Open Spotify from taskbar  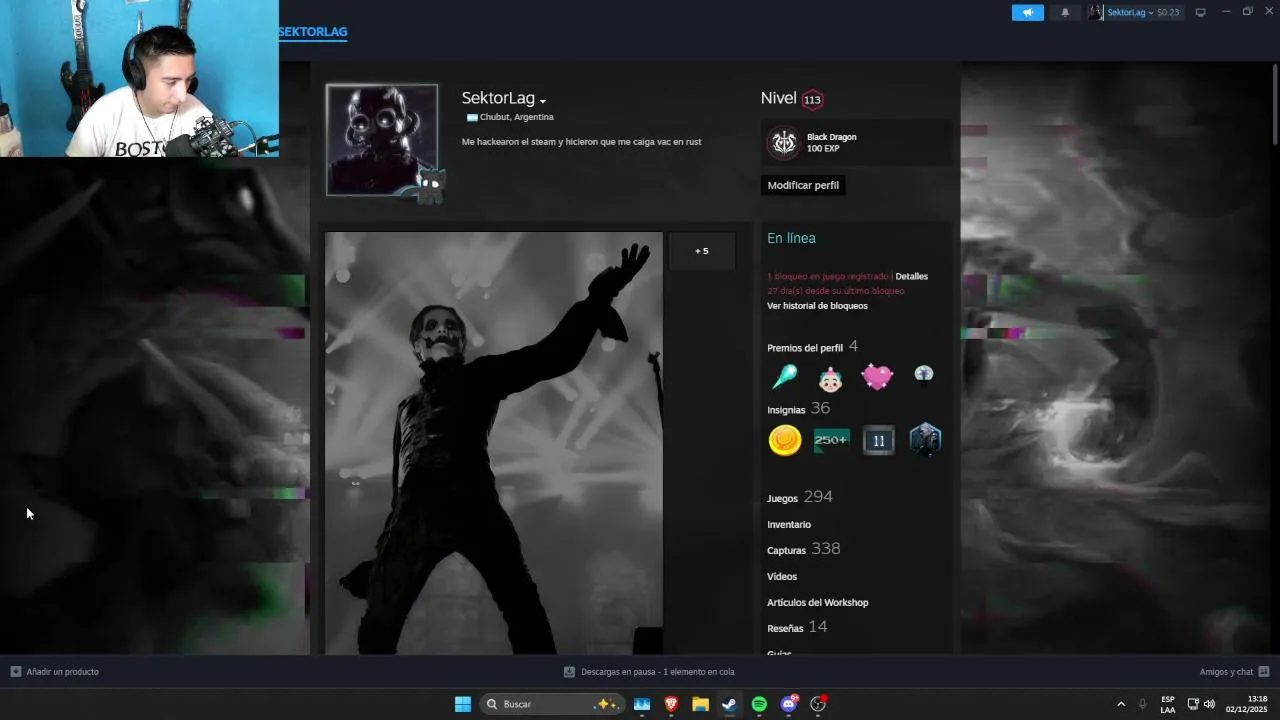pyautogui.click(x=759, y=704)
